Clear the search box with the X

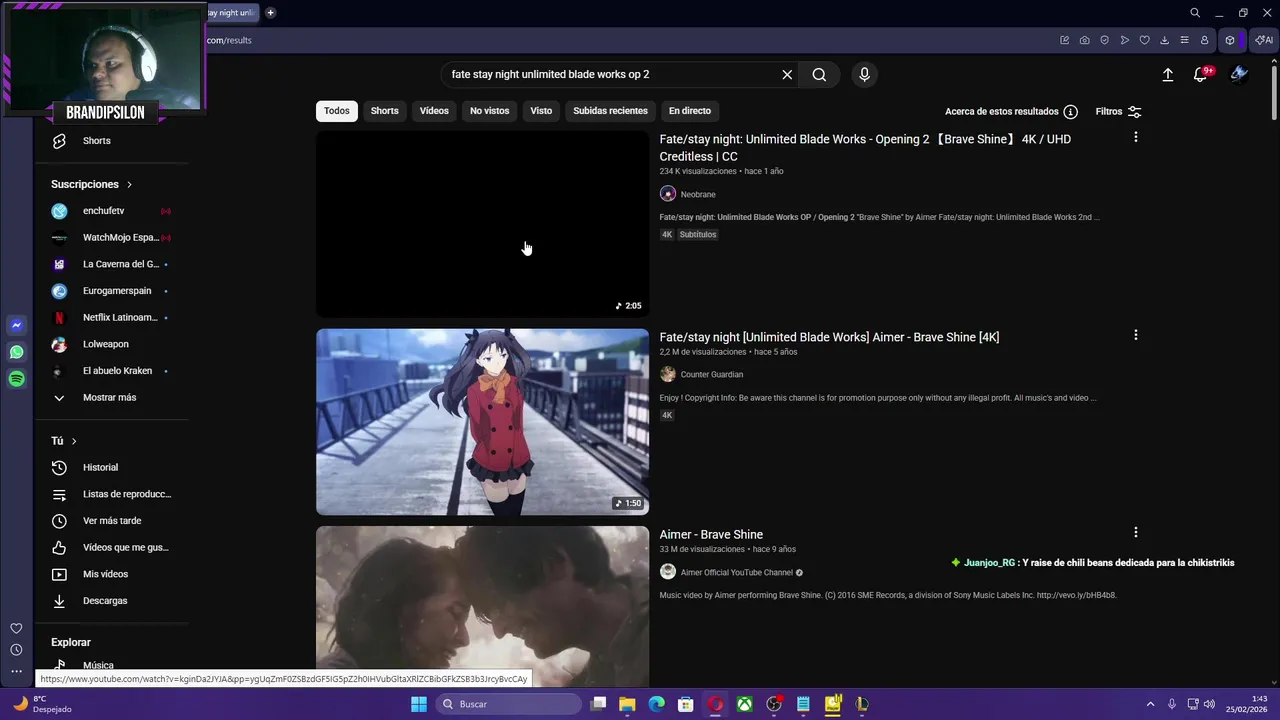click(787, 74)
